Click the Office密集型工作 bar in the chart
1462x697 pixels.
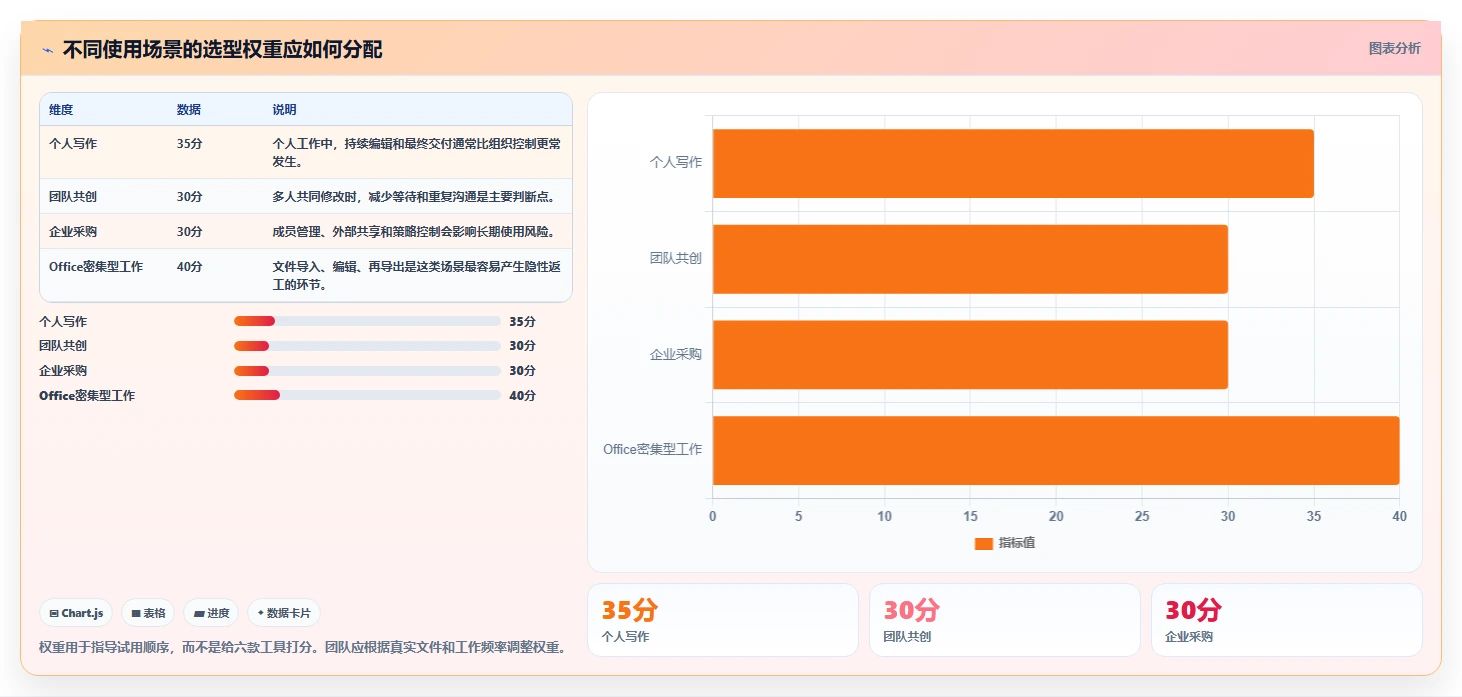tap(1056, 450)
